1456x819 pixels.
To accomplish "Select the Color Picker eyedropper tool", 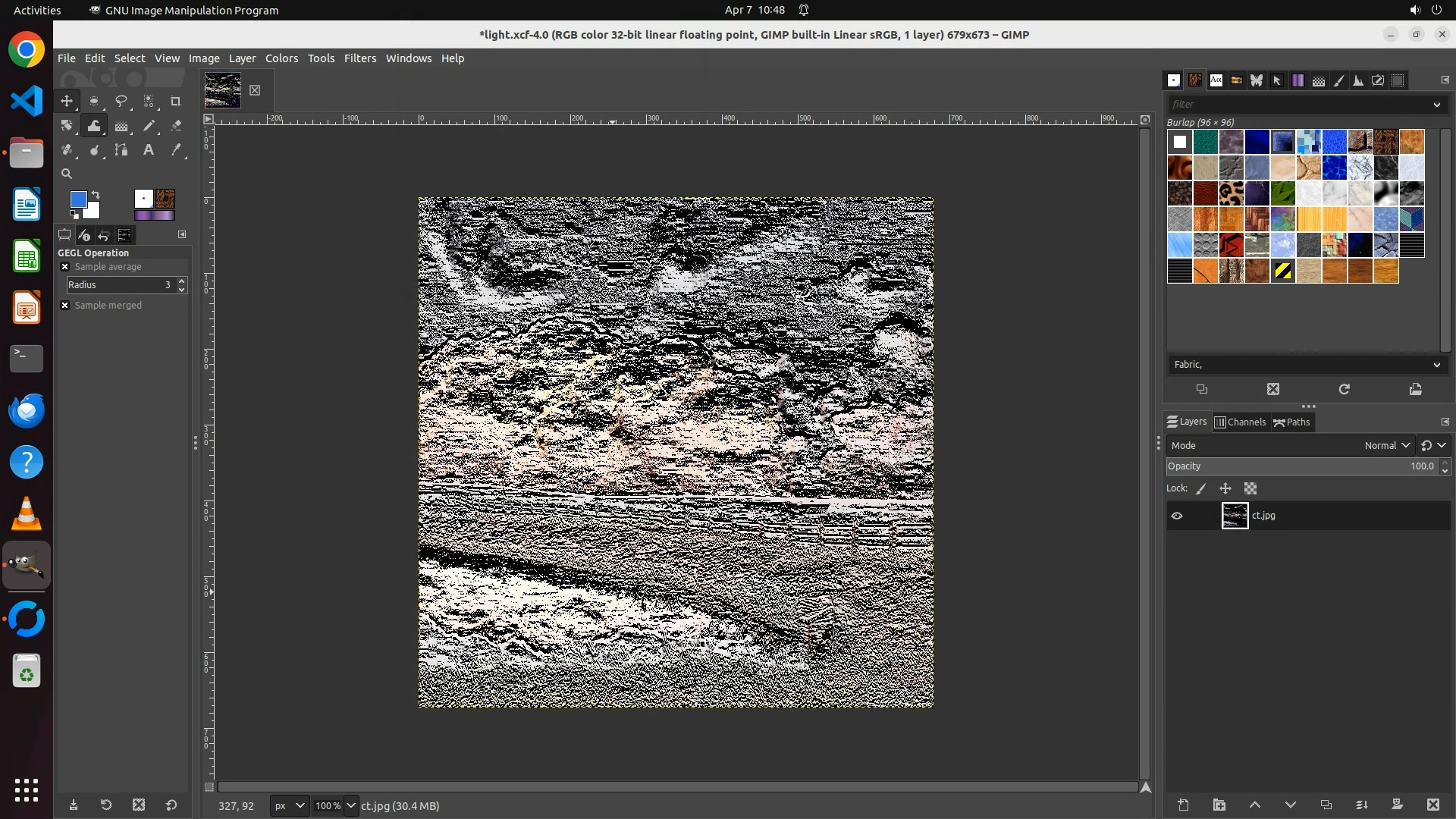I will 176,150.
